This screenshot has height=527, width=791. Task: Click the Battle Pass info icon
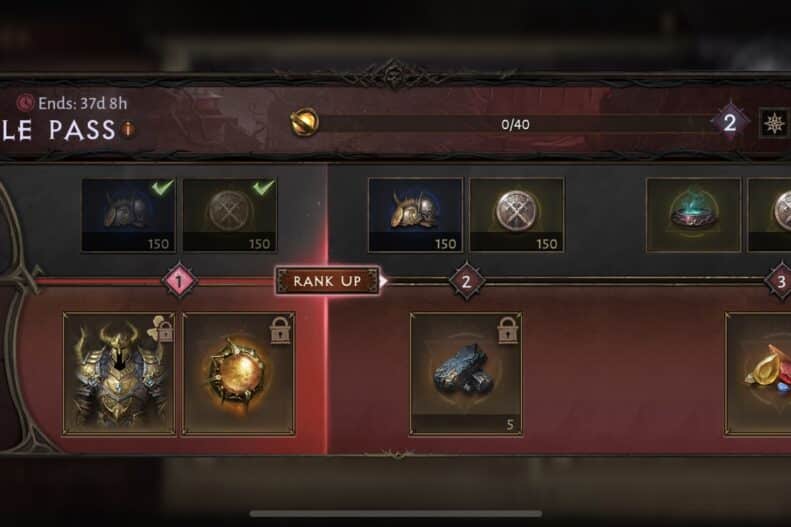click(x=129, y=130)
